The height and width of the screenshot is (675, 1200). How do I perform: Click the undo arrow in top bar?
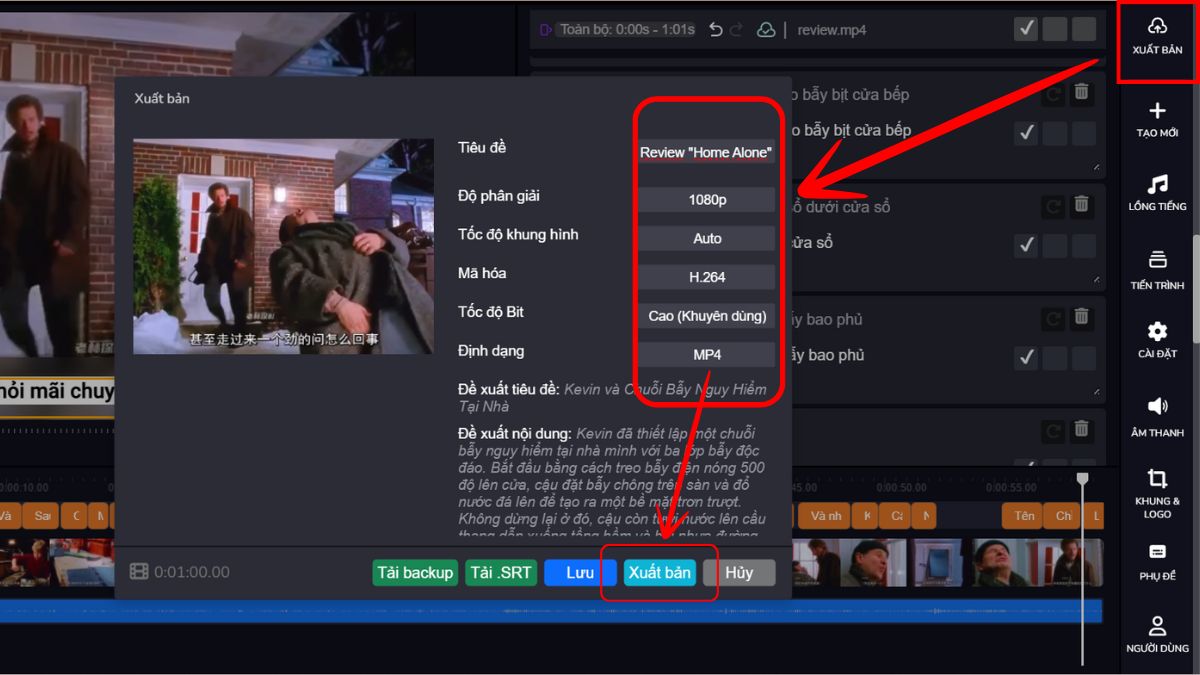(x=715, y=30)
